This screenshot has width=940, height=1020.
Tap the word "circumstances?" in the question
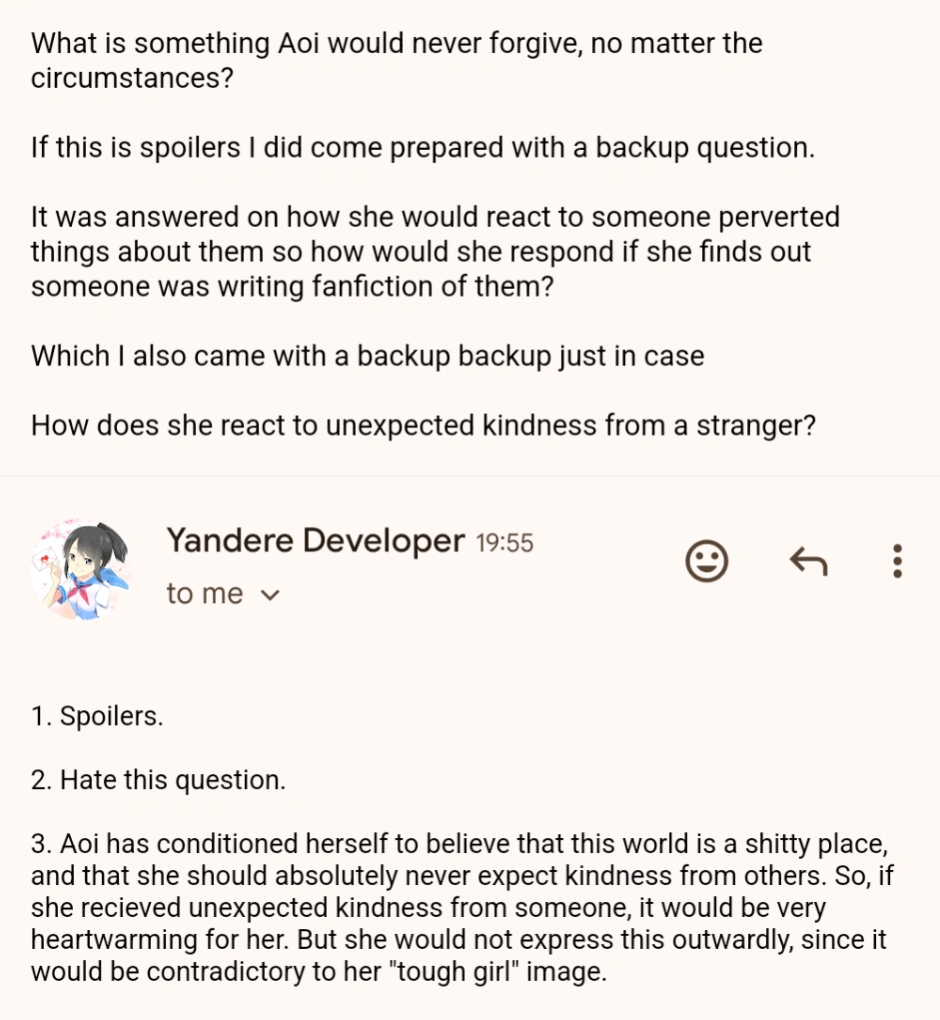pos(132,78)
